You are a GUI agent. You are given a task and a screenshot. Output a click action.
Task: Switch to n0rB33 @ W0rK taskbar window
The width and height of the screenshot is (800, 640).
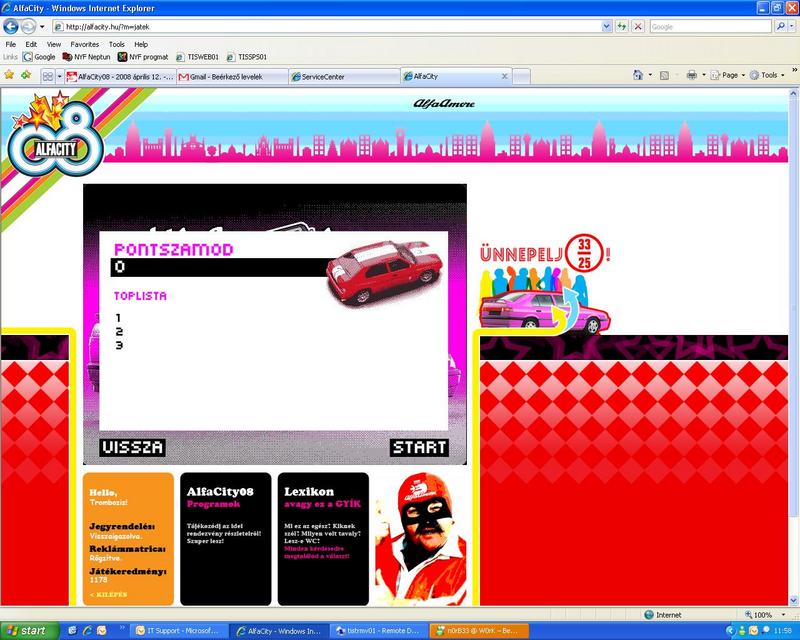tap(479, 631)
